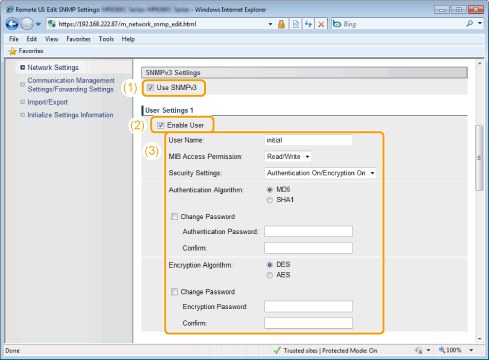Image resolution: width=489 pixels, height=360 pixels.
Task: Click the page icon beside the URL
Action: 52,24
